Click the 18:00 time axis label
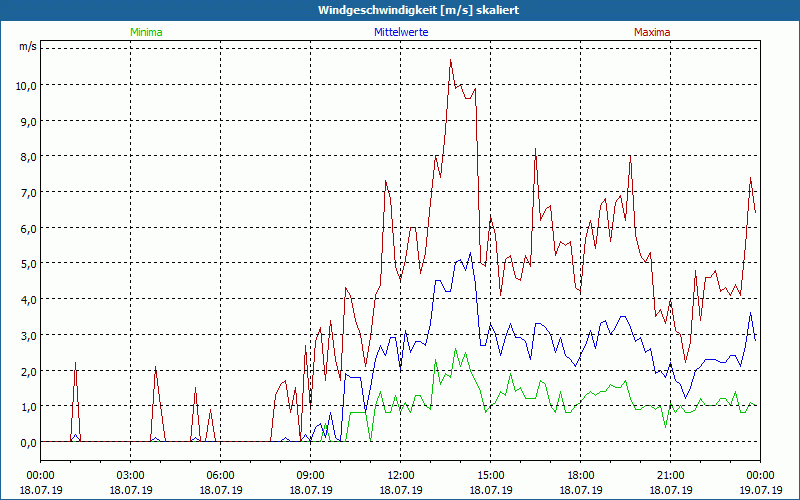This screenshot has width=800, height=500. (x=581, y=476)
